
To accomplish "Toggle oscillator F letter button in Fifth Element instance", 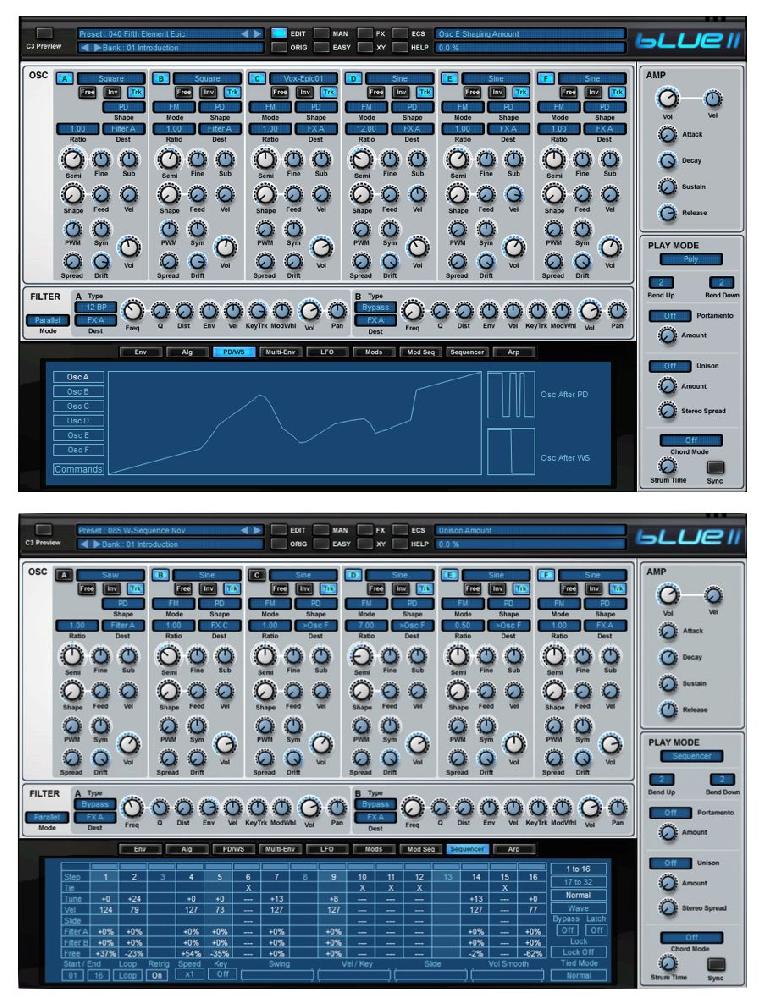I will coord(545,78).
